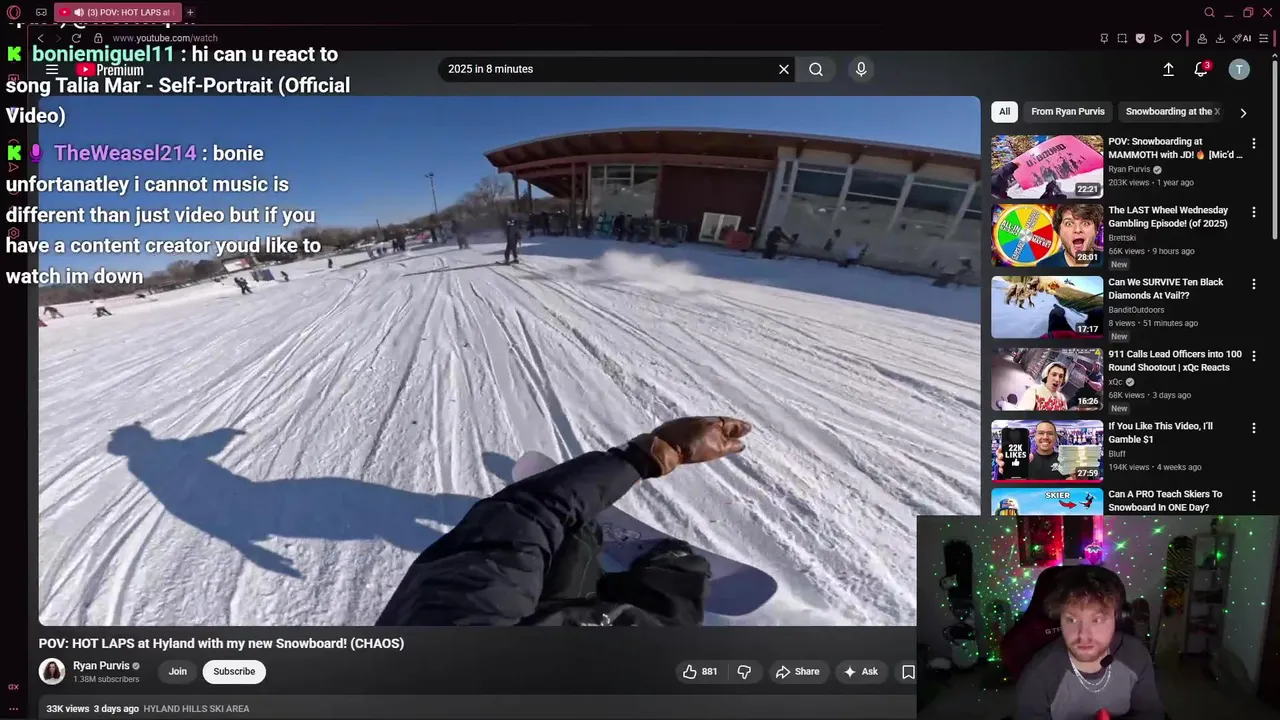
Task: Clear the YouTube search text
Action: (784, 69)
